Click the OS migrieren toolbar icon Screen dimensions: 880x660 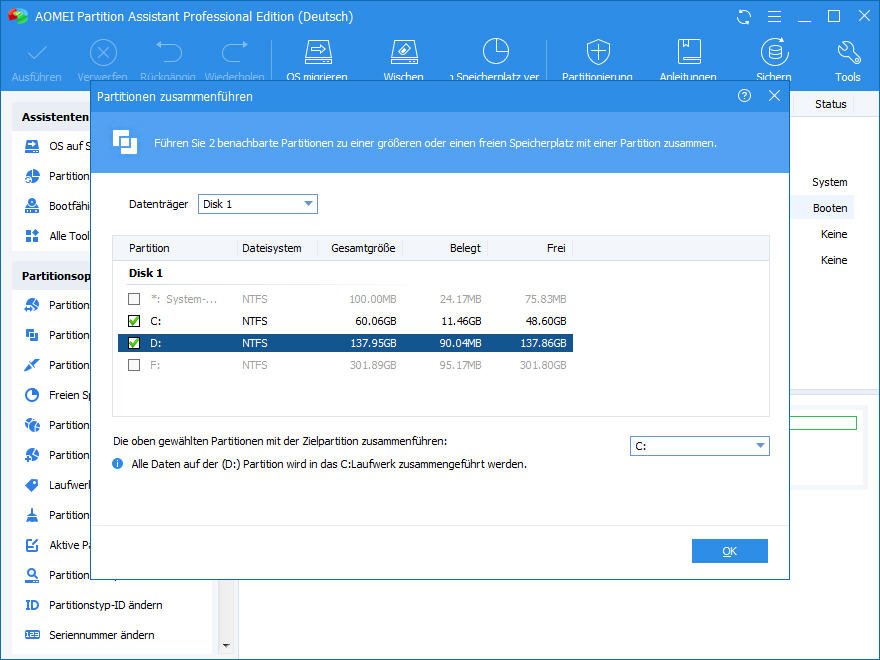point(317,53)
